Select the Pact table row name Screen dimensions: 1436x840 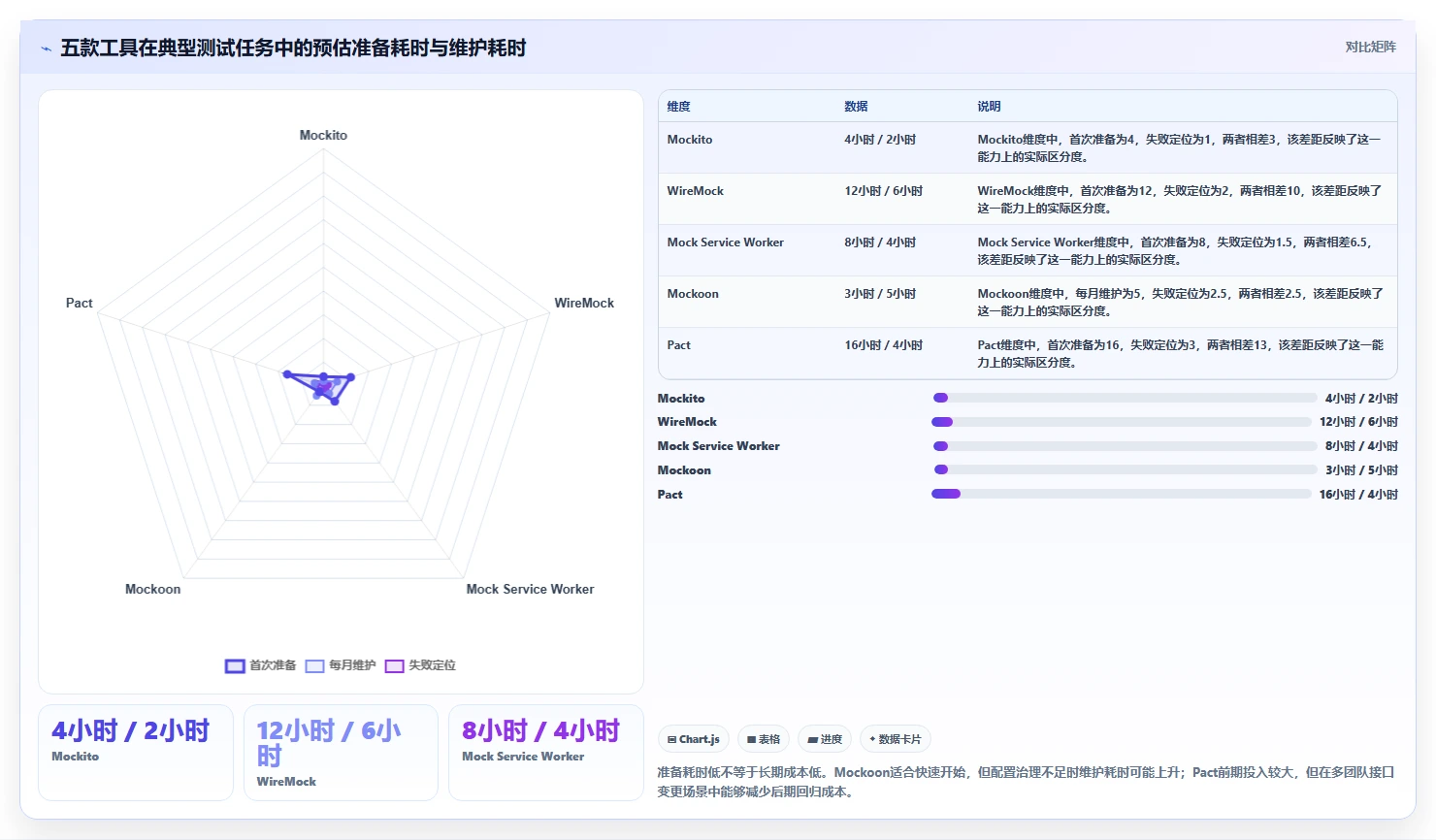click(x=679, y=345)
